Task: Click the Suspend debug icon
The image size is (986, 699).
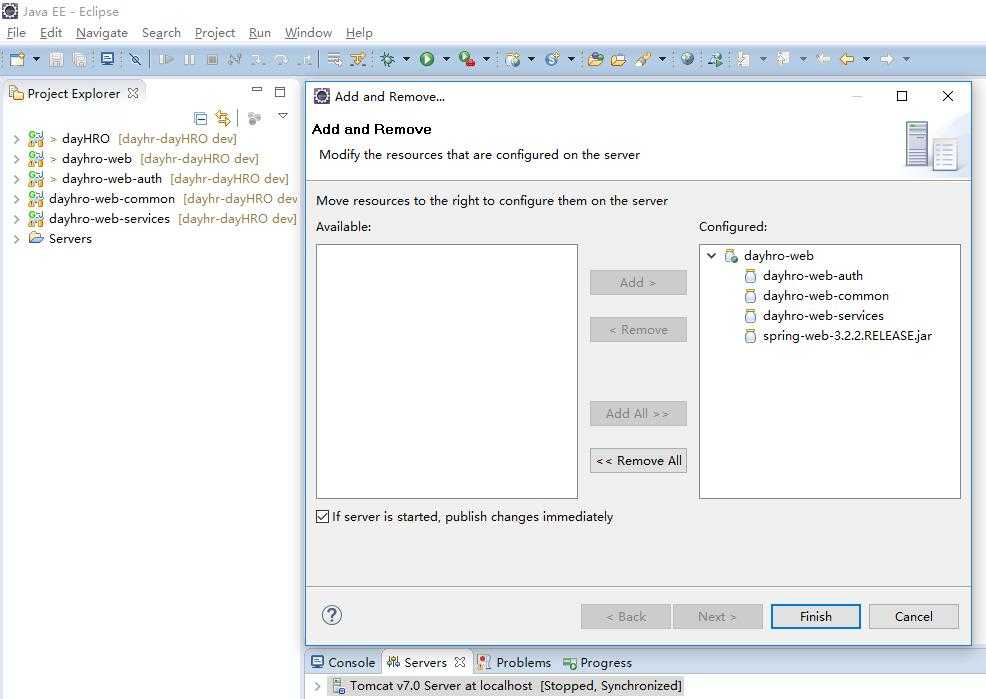Action: click(189, 59)
